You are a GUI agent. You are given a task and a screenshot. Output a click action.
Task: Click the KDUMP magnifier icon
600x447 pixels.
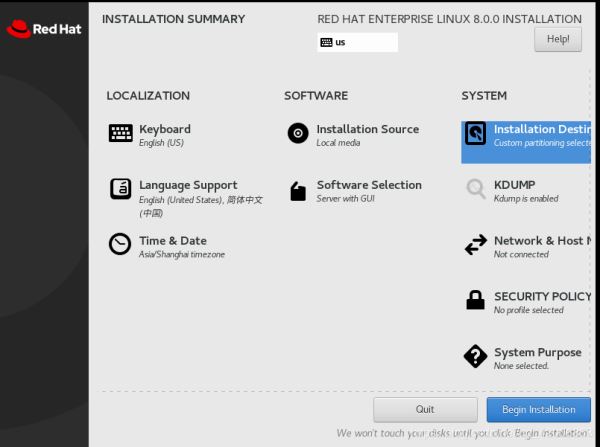click(x=476, y=189)
